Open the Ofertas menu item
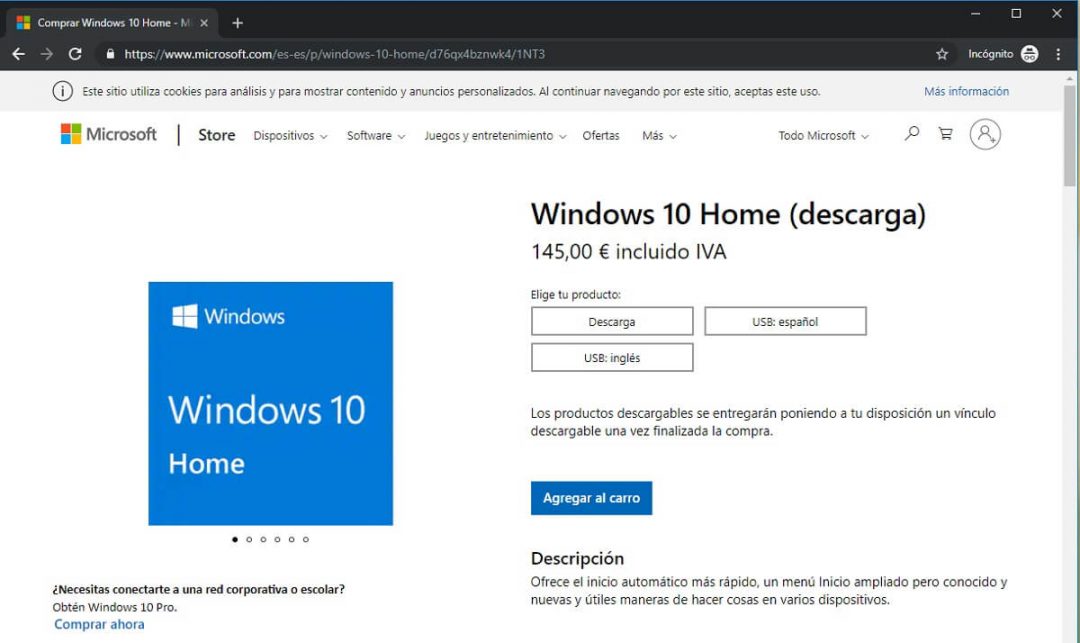 (x=601, y=135)
